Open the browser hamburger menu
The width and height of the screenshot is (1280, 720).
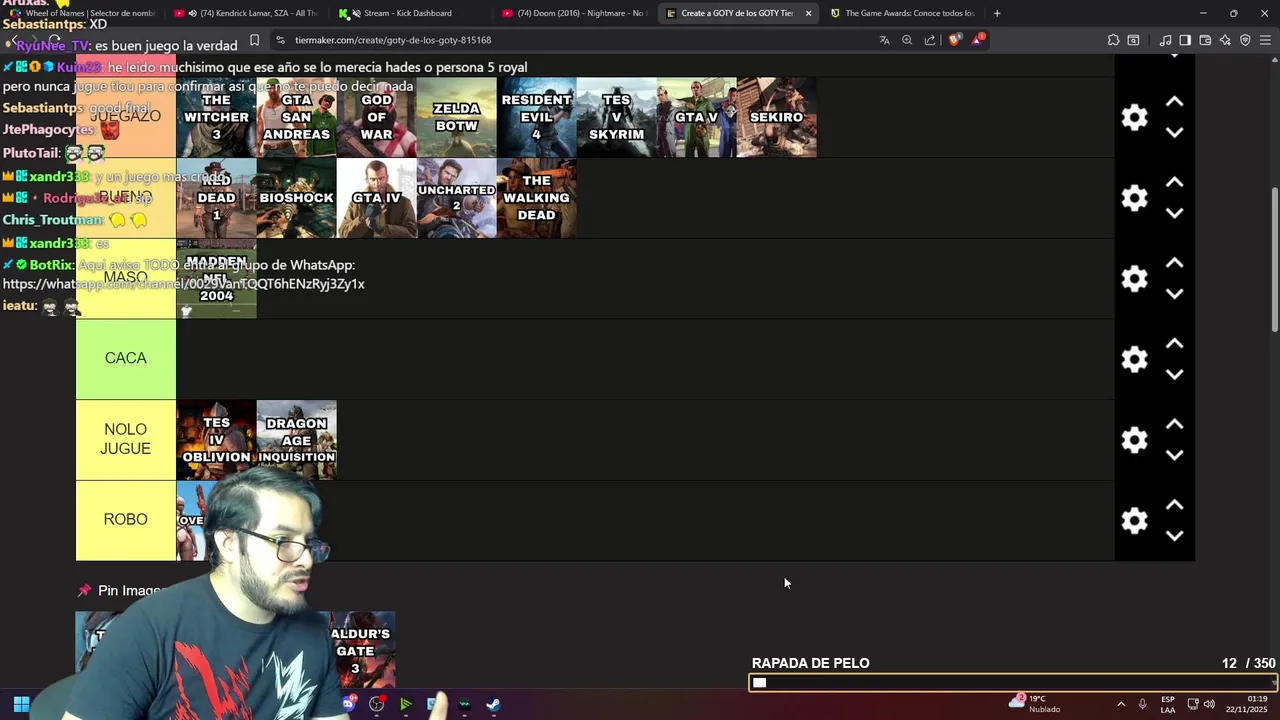pyautogui.click(x=1265, y=40)
